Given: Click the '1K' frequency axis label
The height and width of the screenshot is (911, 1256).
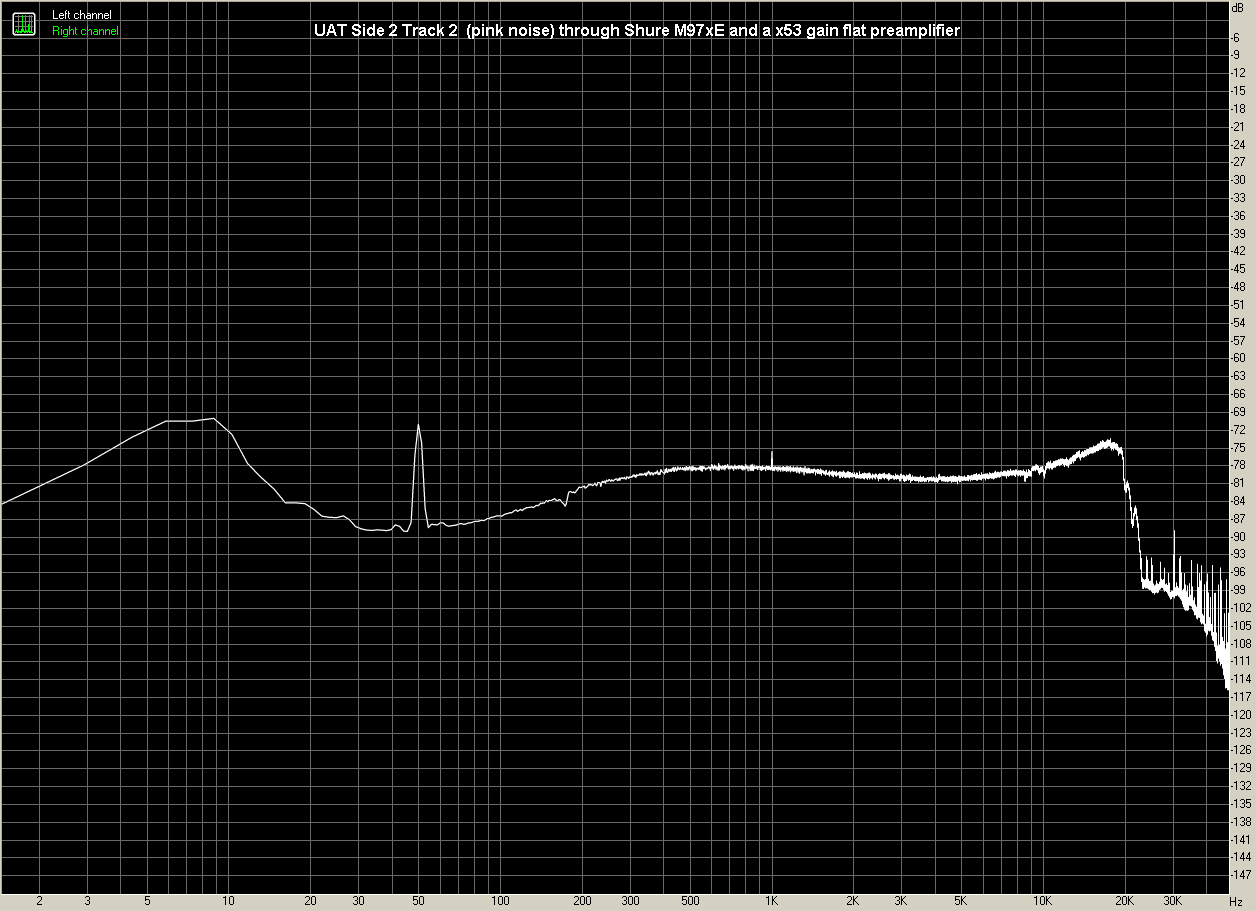Looking at the screenshot, I should [x=771, y=901].
